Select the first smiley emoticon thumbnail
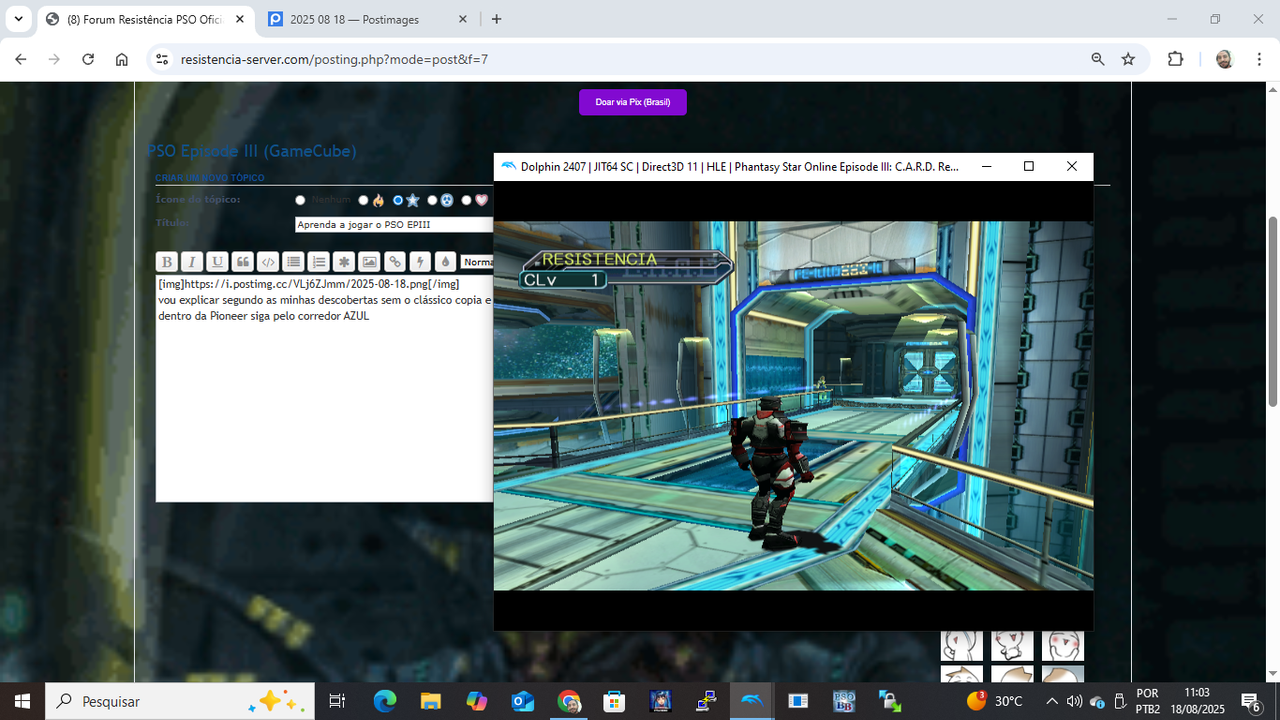Image resolution: width=1280 pixels, height=720 pixels. coord(961,645)
